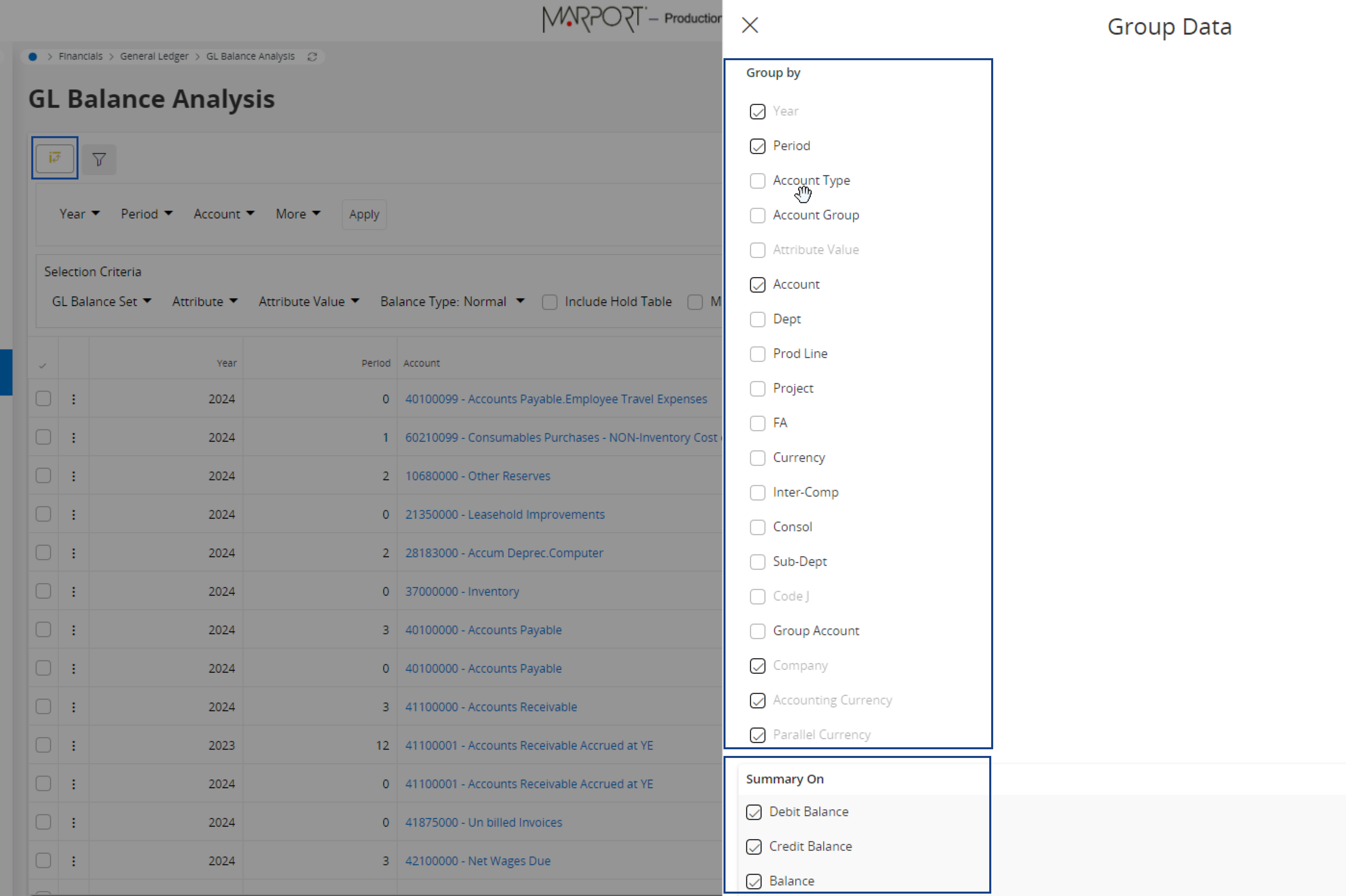Click the select-all checkmark column header
1346x896 pixels.
pyautogui.click(x=43, y=365)
